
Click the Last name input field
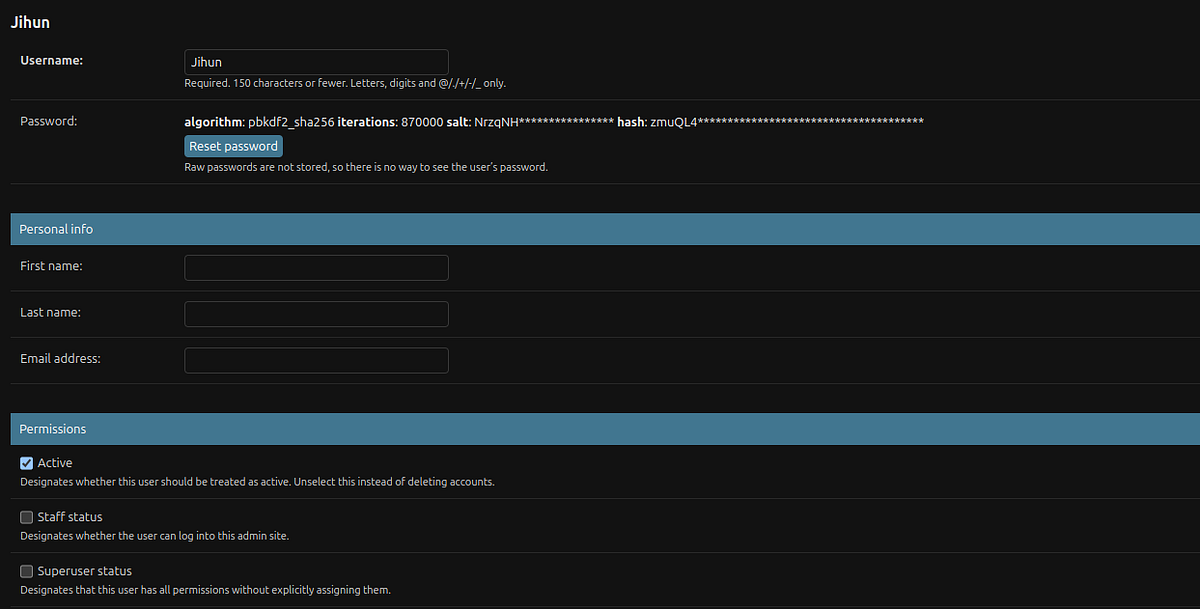[x=315, y=313]
